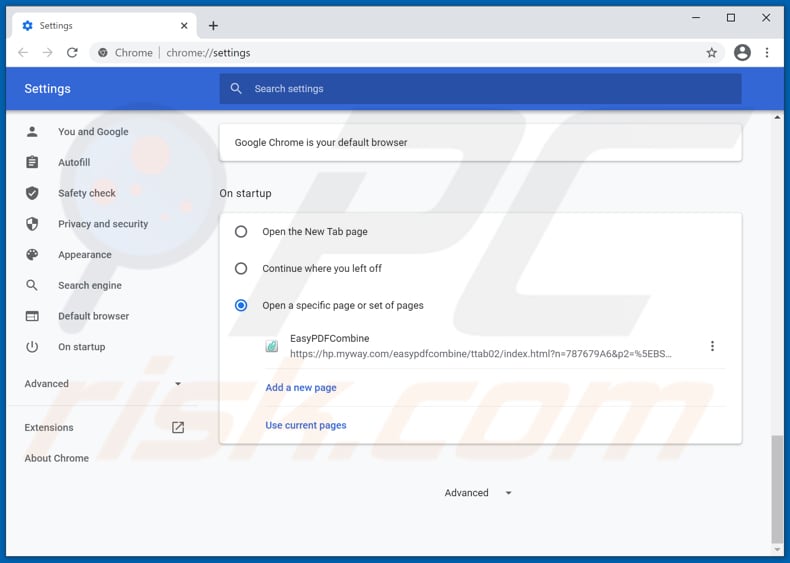Screen dimensions: 790x563
Task: Minimize the Chrome window
Action: [x=696, y=18]
